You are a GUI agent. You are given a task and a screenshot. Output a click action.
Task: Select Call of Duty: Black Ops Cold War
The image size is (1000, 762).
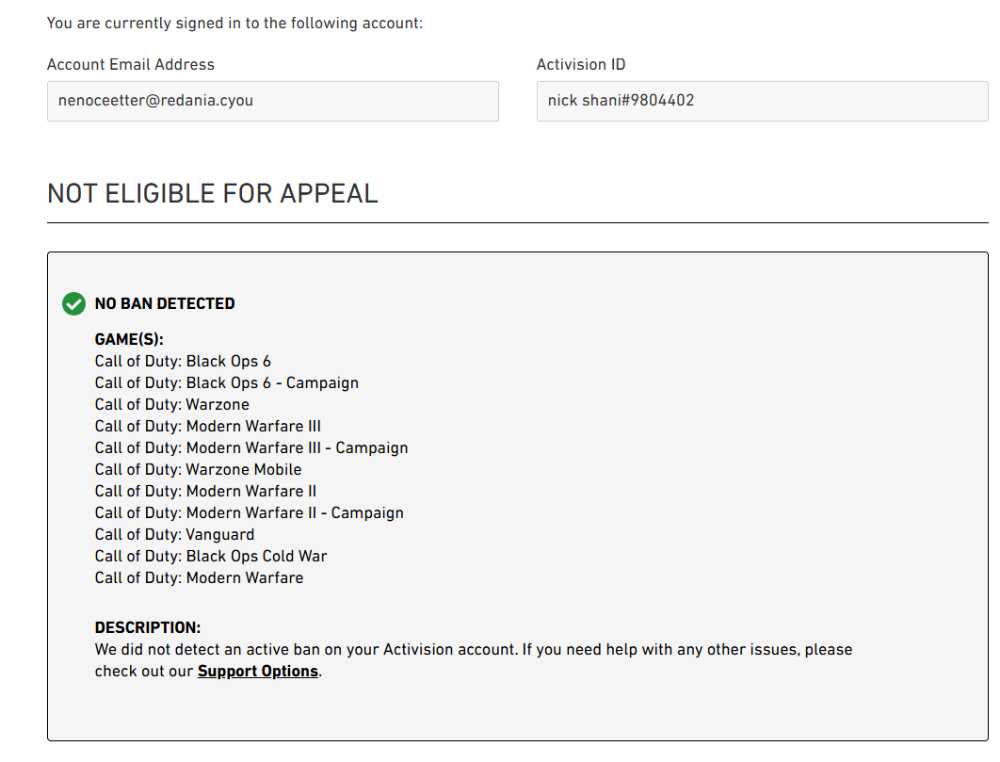coord(210,556)
